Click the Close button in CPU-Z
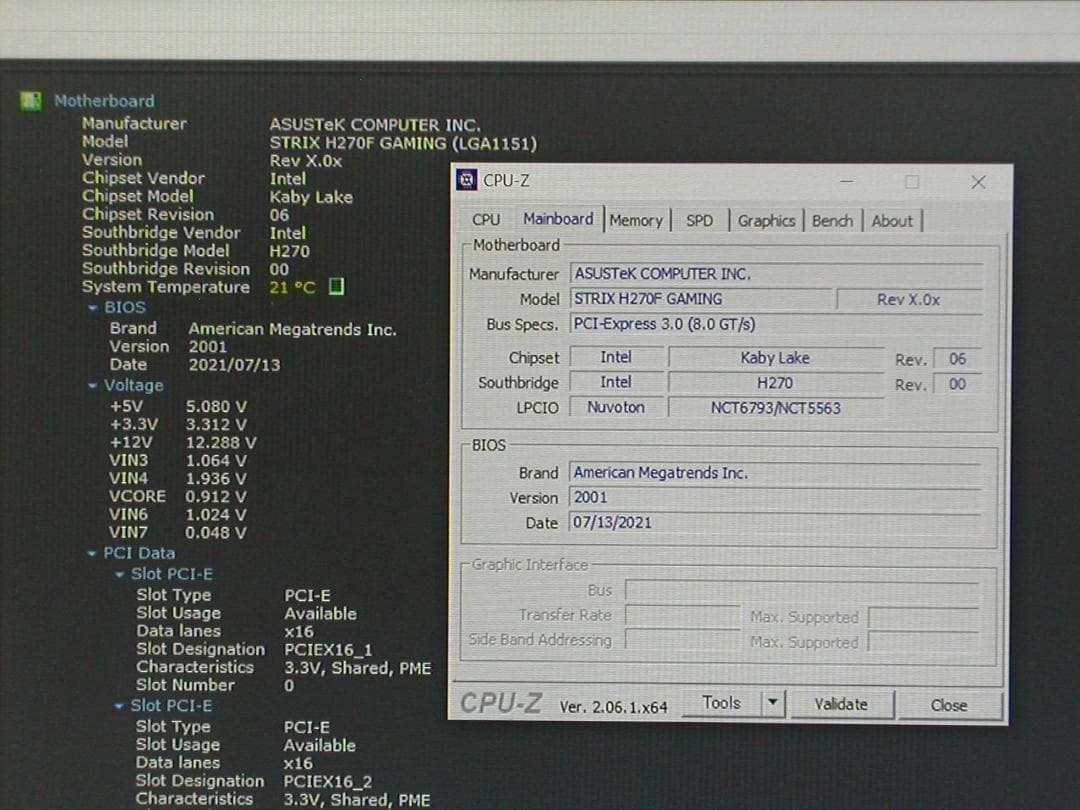The height and width of the screenshot is (810, 1080). 947,703
